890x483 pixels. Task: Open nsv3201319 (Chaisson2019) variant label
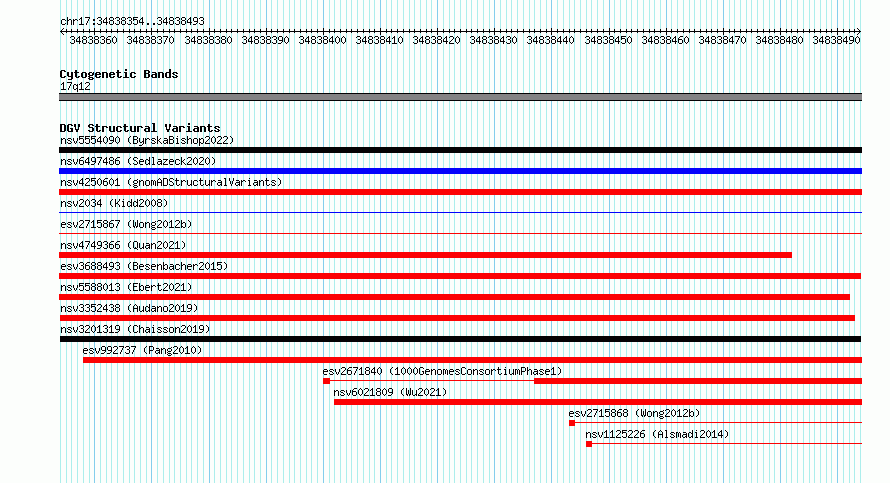[135, 329]
